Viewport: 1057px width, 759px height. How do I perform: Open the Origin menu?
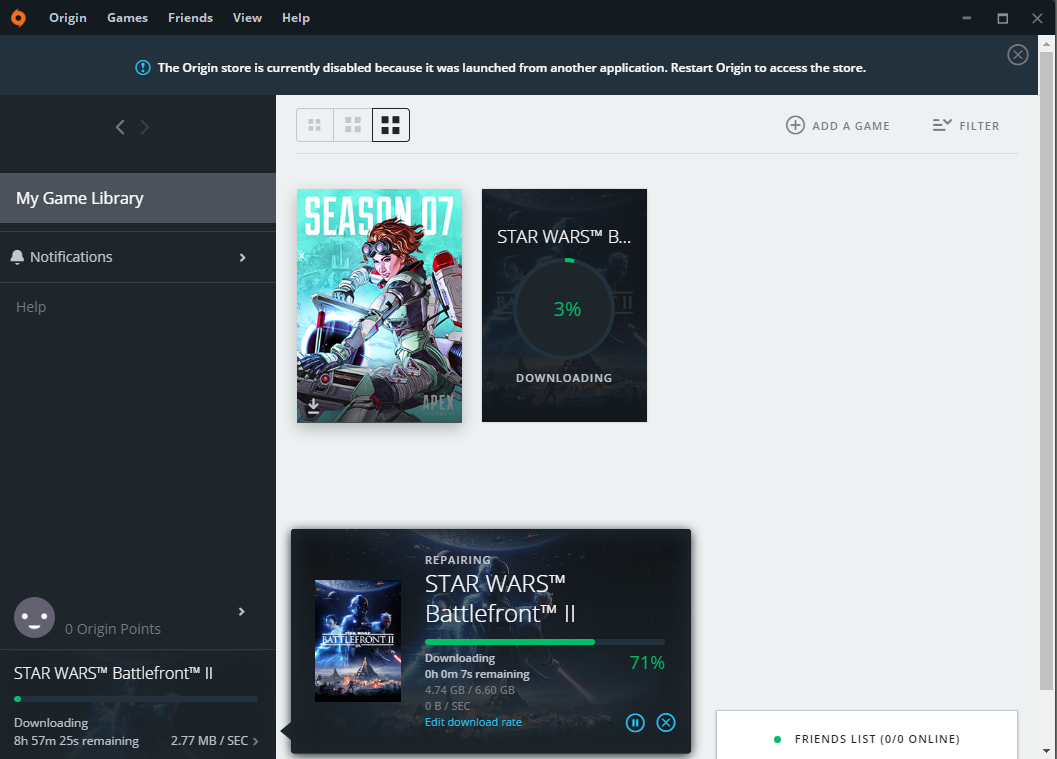pyautogui.click(x=67, y=18)
